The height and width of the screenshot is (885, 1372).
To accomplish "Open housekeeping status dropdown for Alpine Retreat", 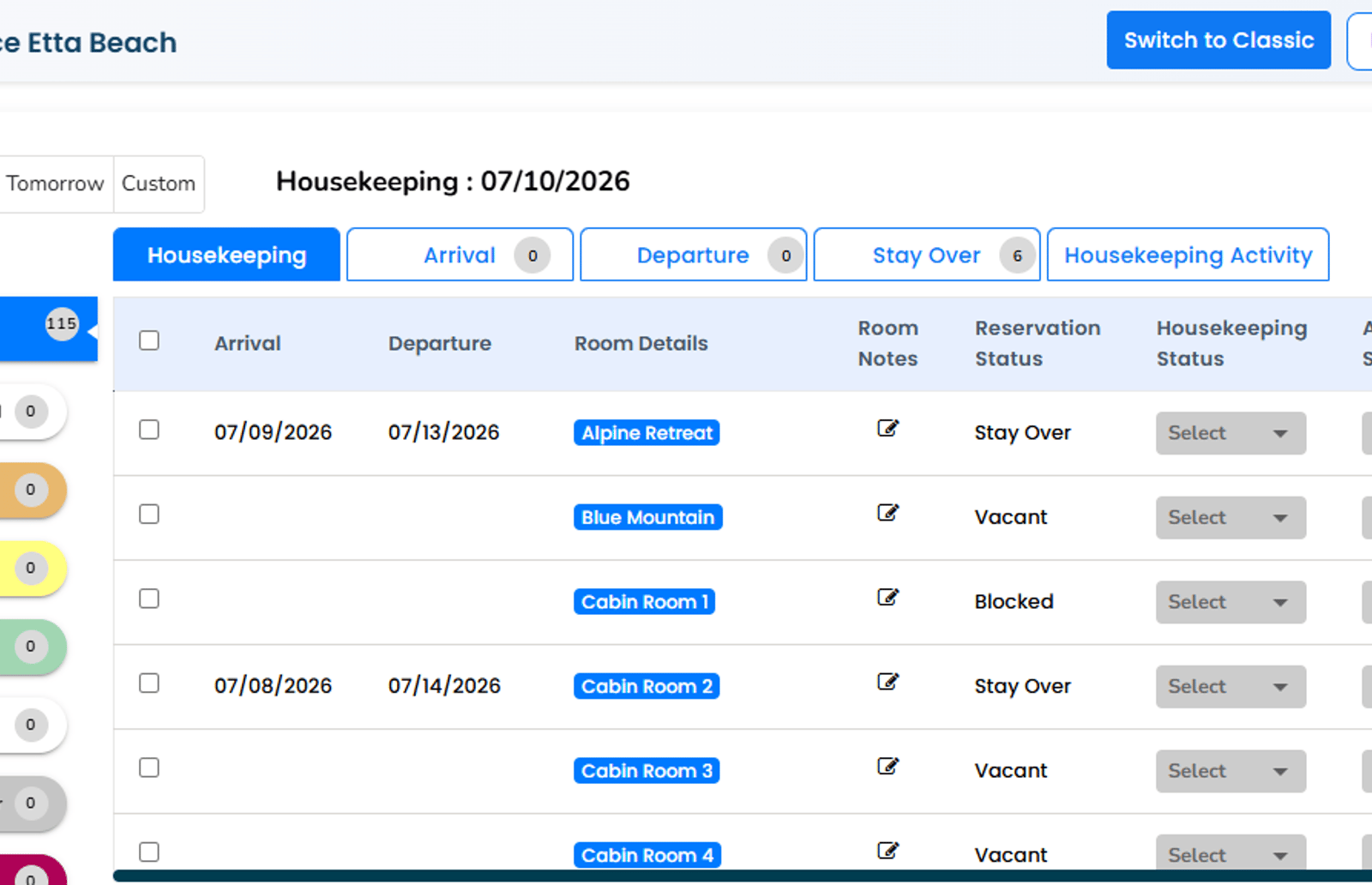I will pos(1231,433).
